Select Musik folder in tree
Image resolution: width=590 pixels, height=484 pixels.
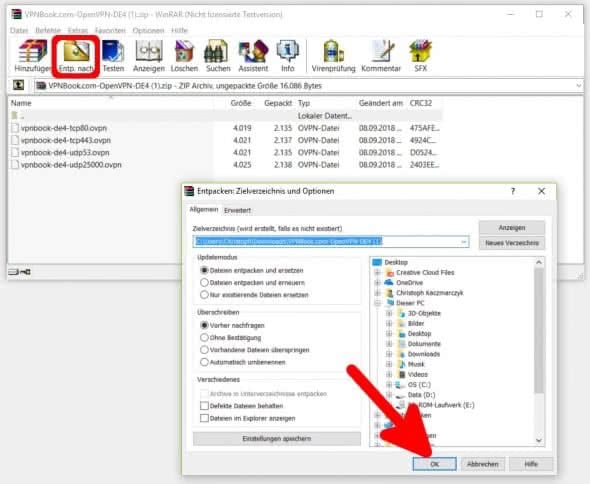pos(416,364)
